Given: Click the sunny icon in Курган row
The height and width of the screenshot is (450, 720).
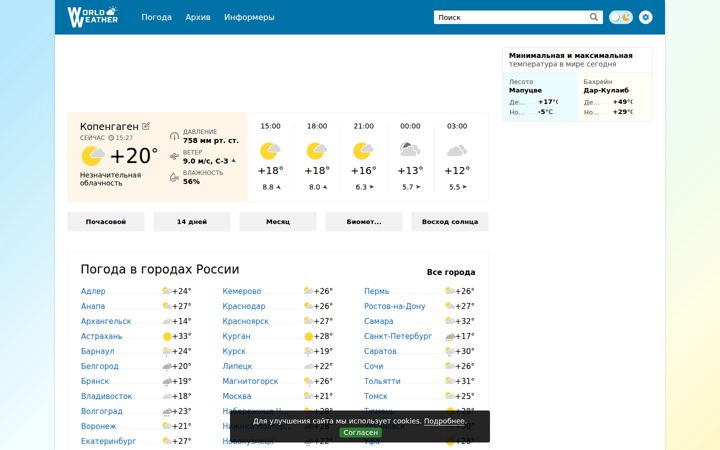Looking at the screenshot, I should pos(309,337).
